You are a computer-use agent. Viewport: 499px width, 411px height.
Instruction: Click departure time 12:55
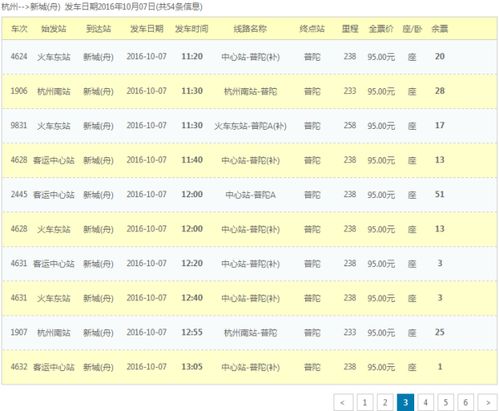(192, 332)
